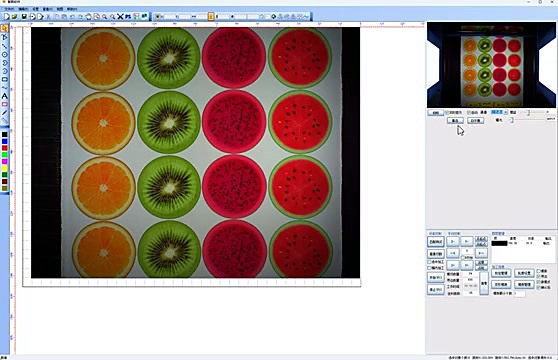This screenshot has height=360, width=558.
Task: Click the leftmost button directly under camera preview
Action: 436,113
